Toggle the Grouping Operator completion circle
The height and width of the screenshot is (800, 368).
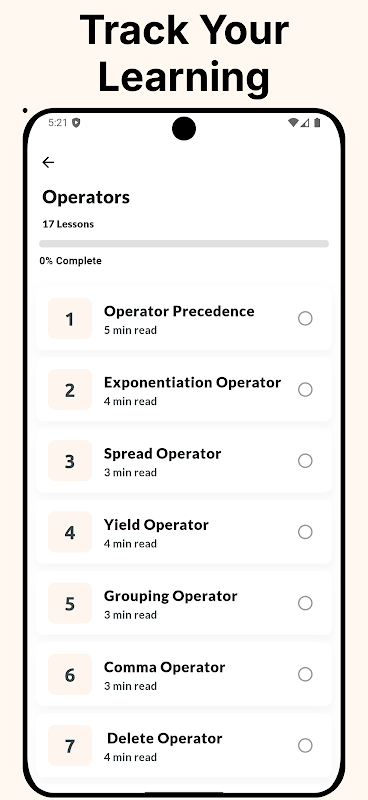click(305, 603)
